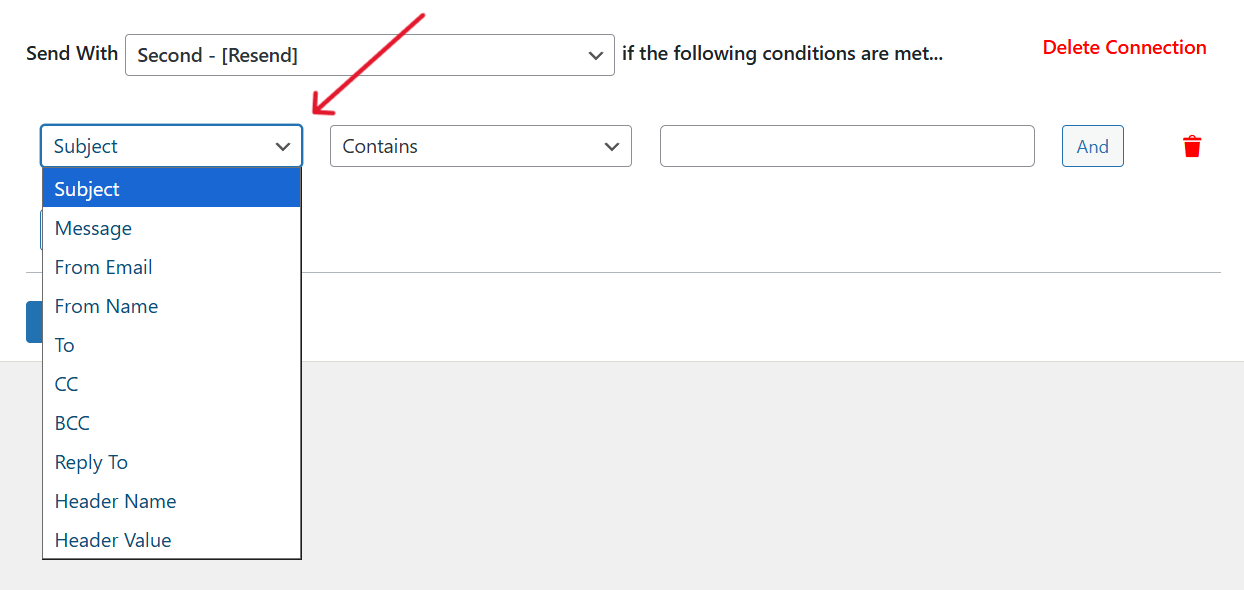Collapse the Subject field dropdown
Viewport: 1244px width, 590px height.
tap(171, 146)
